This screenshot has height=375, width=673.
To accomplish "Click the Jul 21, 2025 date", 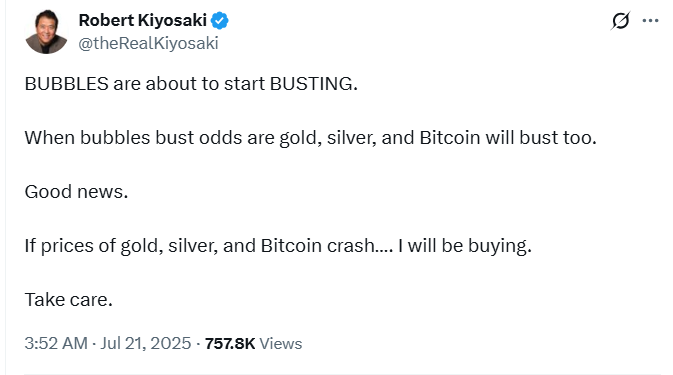I will 146,343.
